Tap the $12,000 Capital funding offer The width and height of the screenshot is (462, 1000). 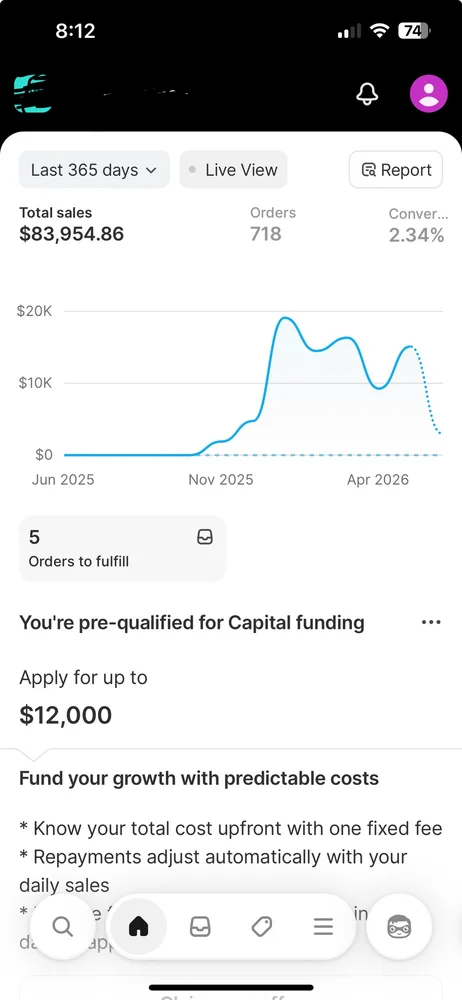(x=66, y=716)
